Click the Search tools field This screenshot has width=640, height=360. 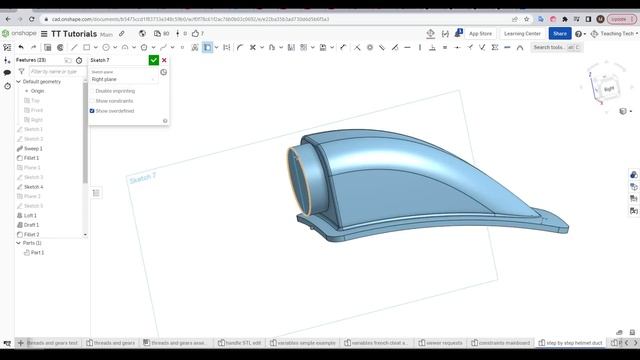556,47
